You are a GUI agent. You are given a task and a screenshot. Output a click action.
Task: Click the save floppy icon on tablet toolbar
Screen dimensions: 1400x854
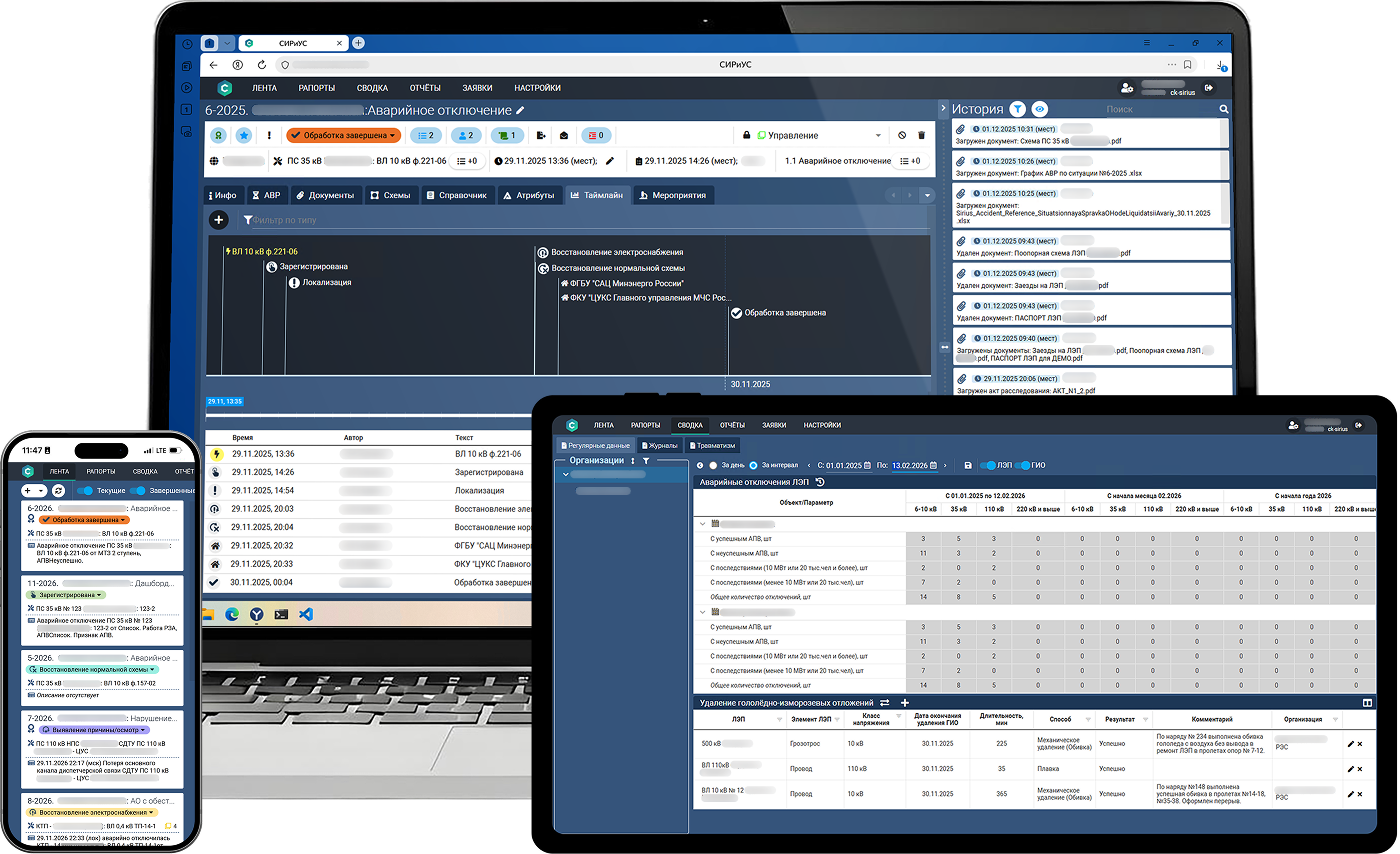(968, 465)
